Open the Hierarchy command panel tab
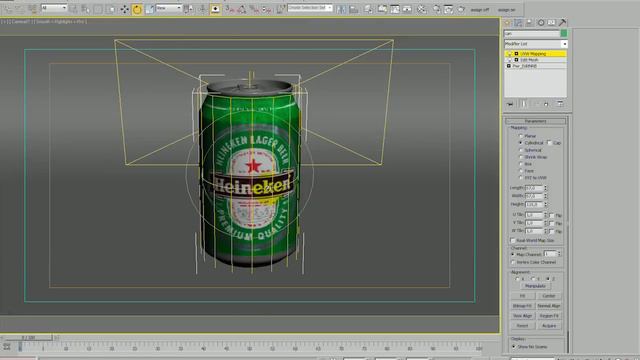 pyautogui.click(x=529, y=22)
